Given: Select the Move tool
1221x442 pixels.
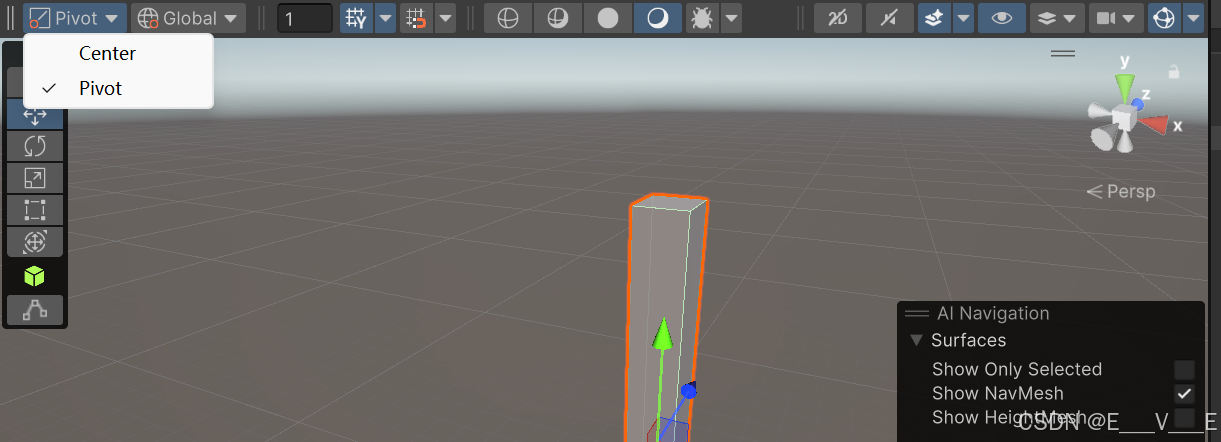Looking at the screenshot, I should click(35, 115).
